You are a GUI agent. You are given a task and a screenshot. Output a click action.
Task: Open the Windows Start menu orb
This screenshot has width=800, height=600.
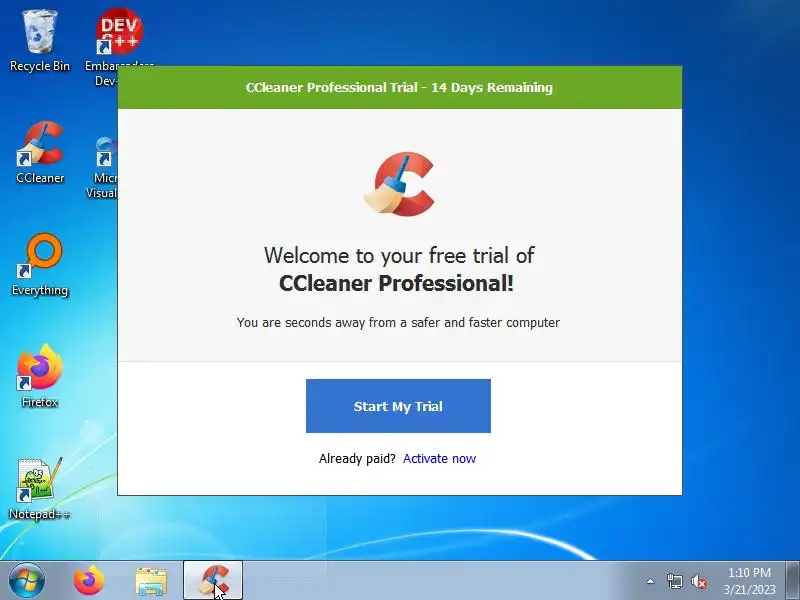pos(27,581)
